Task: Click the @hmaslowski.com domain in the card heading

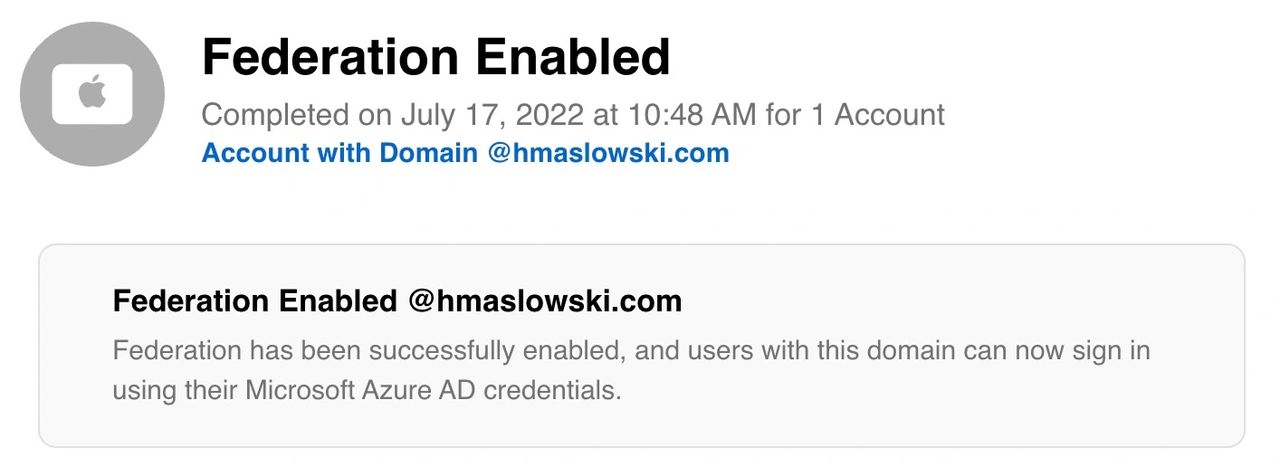Action: coord(544,301)
